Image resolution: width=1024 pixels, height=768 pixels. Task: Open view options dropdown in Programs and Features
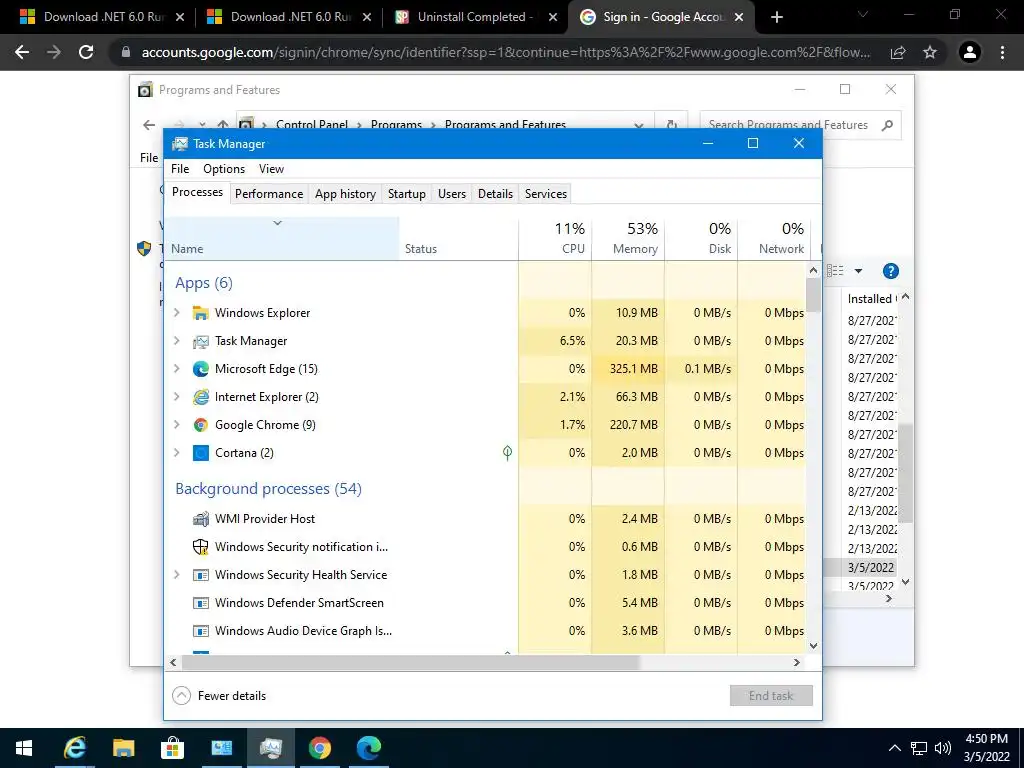pos(858,271)
